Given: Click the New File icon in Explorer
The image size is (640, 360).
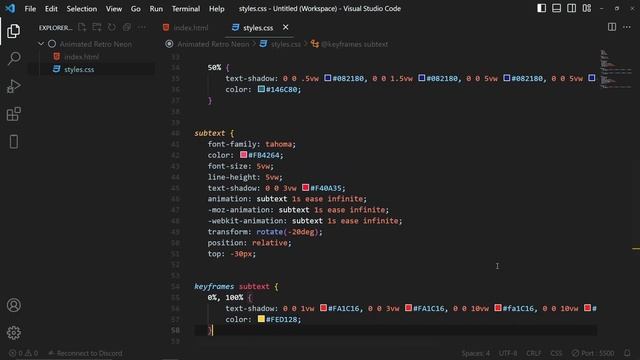Looking at the screenshot, I should point(82,27).
